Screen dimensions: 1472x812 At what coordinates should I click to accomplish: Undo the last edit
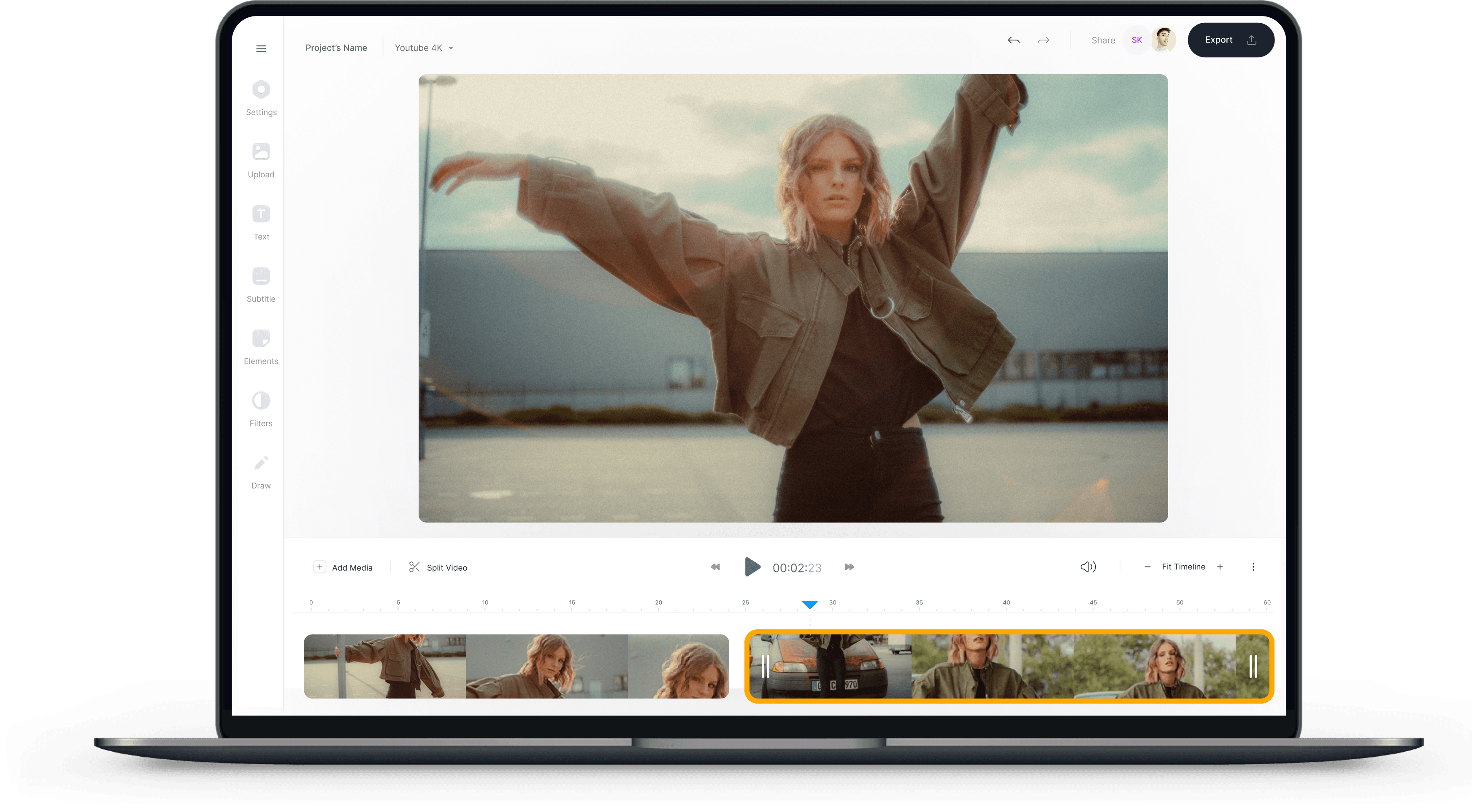click(1014, 40)
